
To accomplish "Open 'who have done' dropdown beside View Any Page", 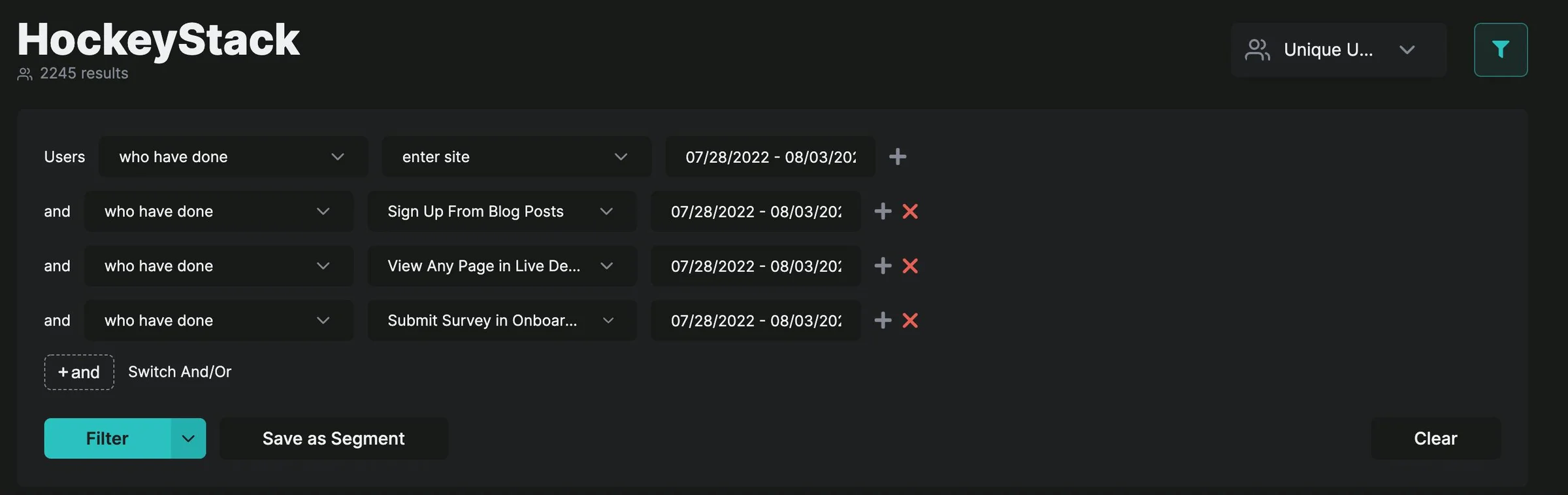I will [x=219, y=266].
